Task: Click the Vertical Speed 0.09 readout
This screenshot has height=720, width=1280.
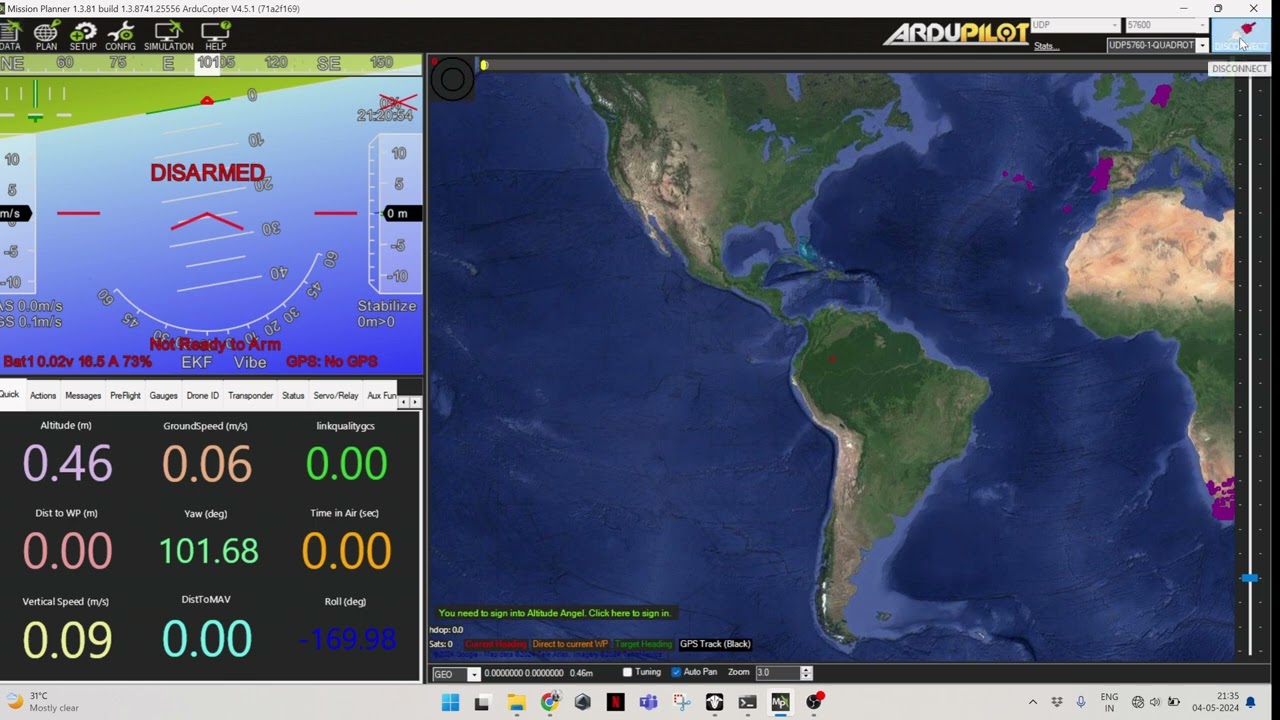Action: pyautogui.click(x=67, y=640)
